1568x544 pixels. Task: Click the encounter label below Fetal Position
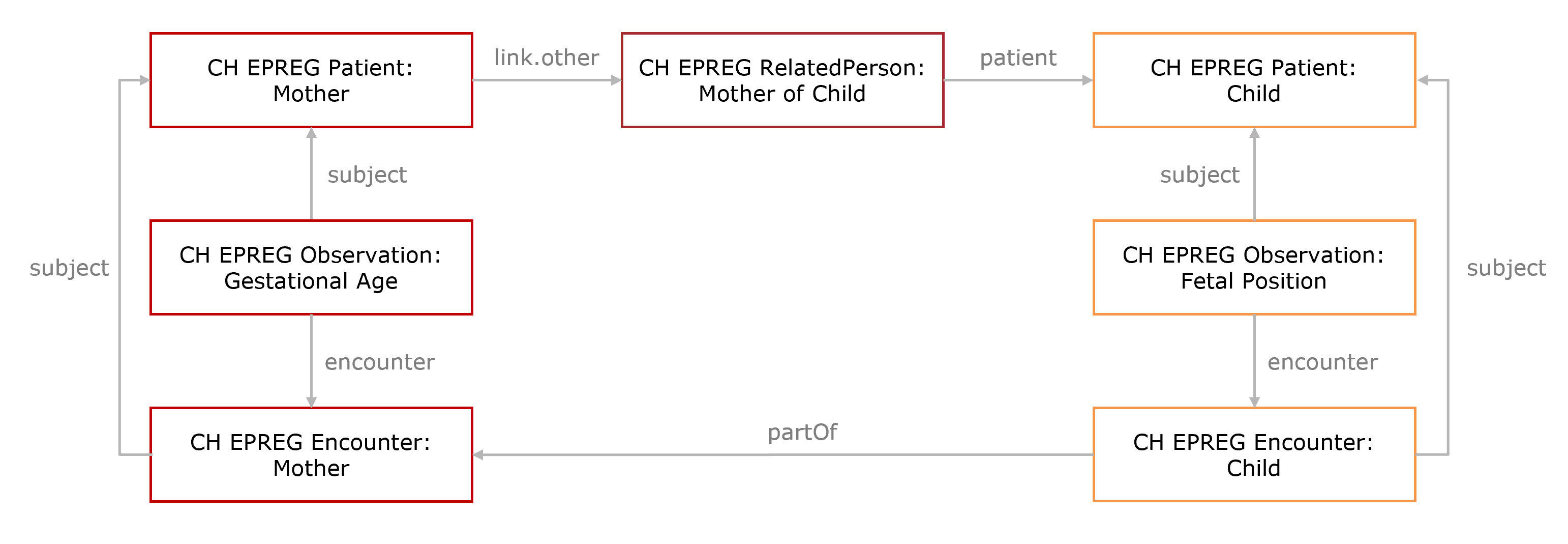[1323, 362]
